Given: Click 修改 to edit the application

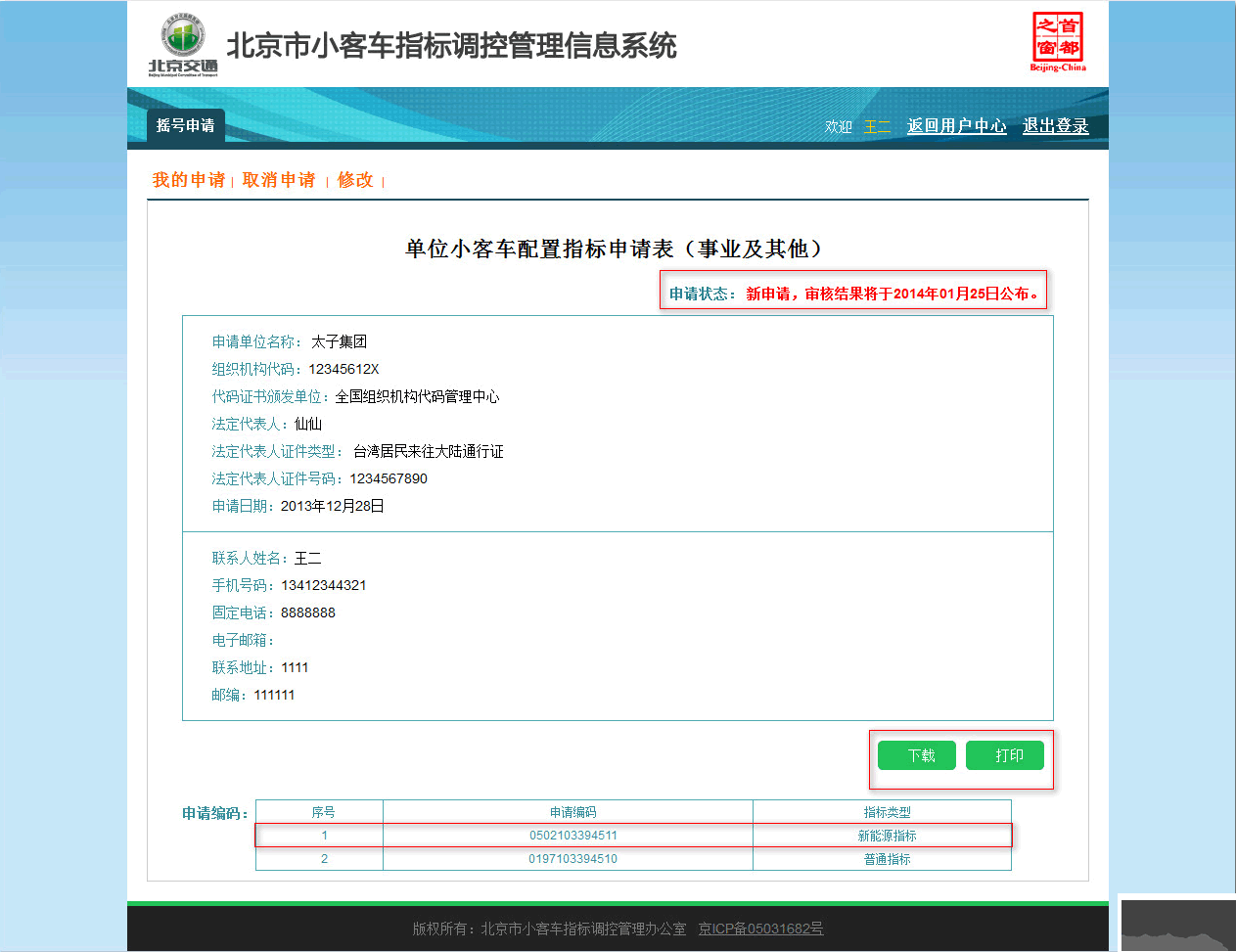Looking at the screenshot, I should (354, 181).
